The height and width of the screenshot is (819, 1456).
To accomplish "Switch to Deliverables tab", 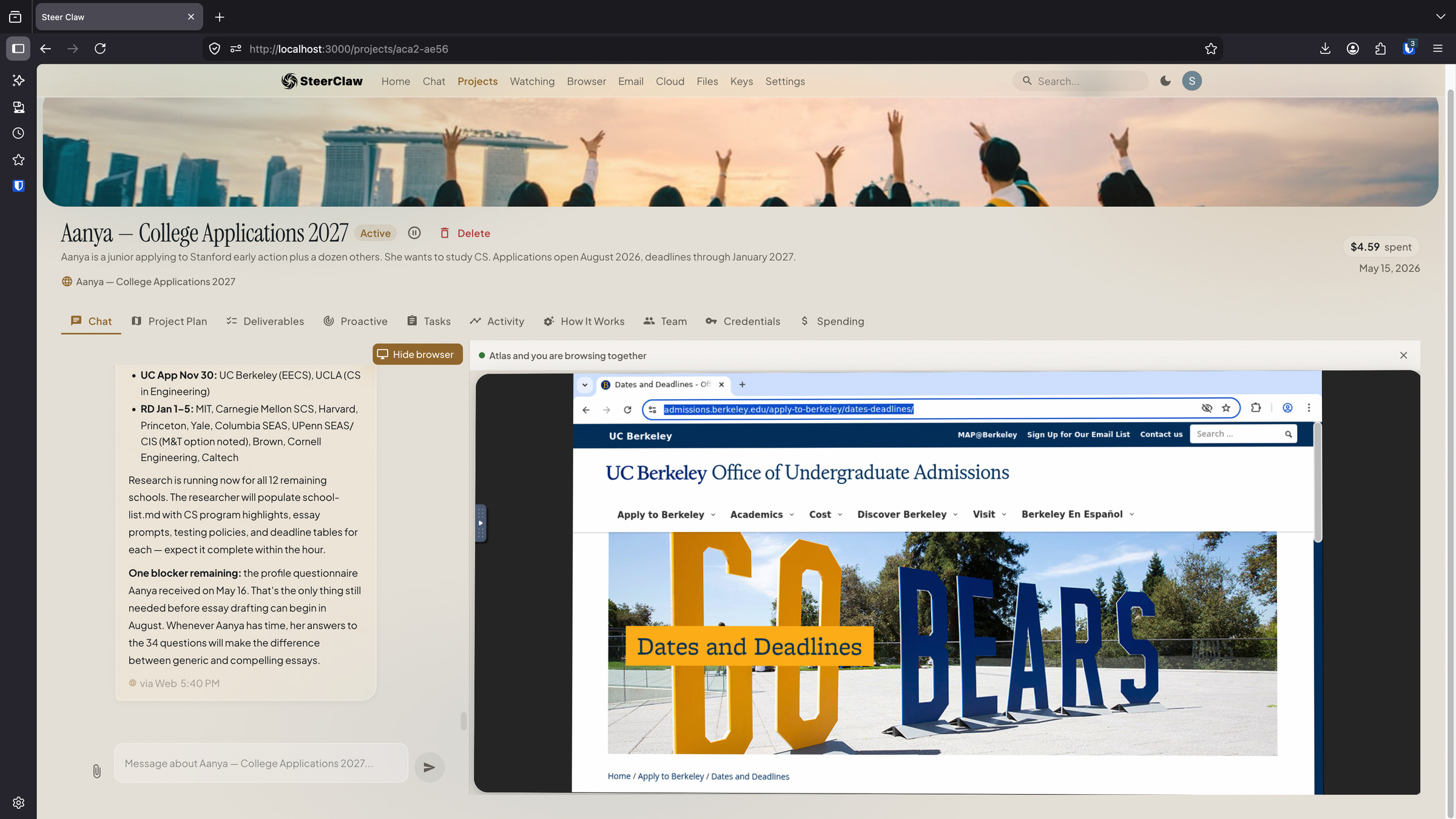I will coord(265,321).
